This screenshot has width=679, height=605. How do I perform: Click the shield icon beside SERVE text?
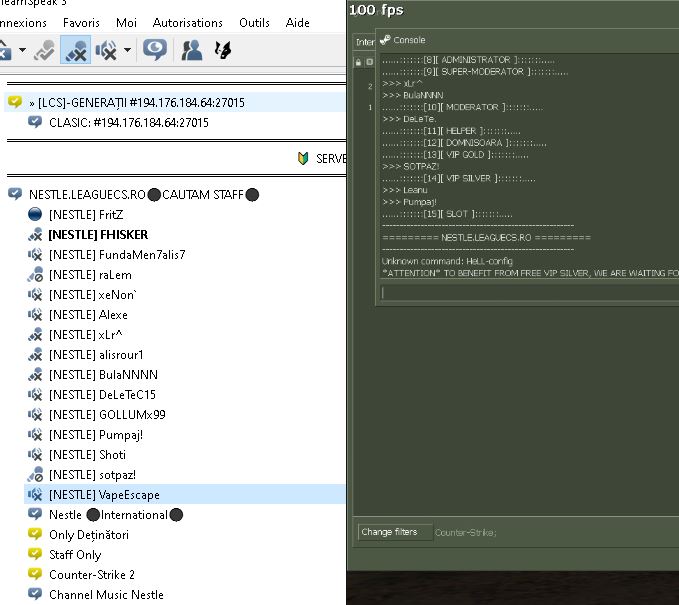coord(303,159)
